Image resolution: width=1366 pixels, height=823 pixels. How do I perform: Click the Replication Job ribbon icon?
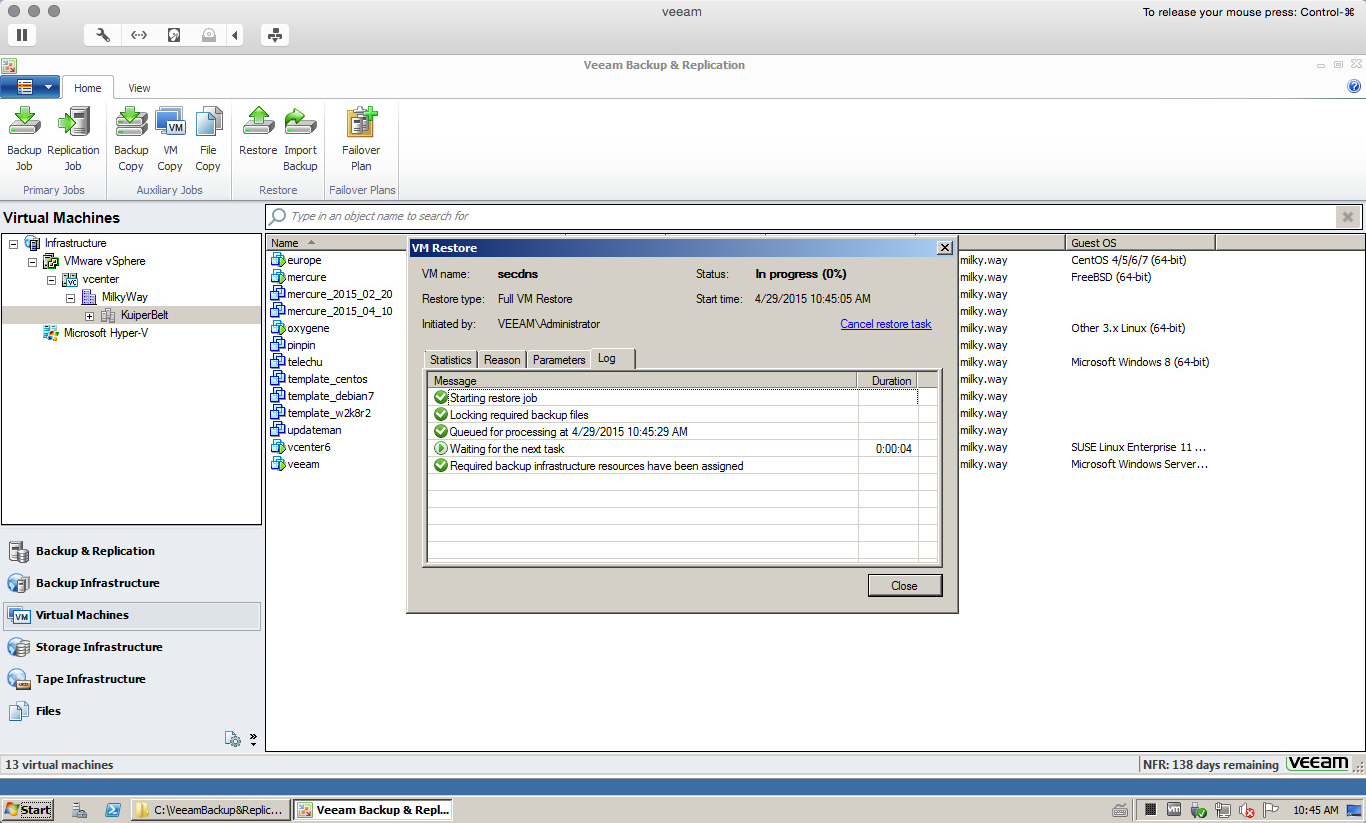pyautogui.click(x=73, y=123)
